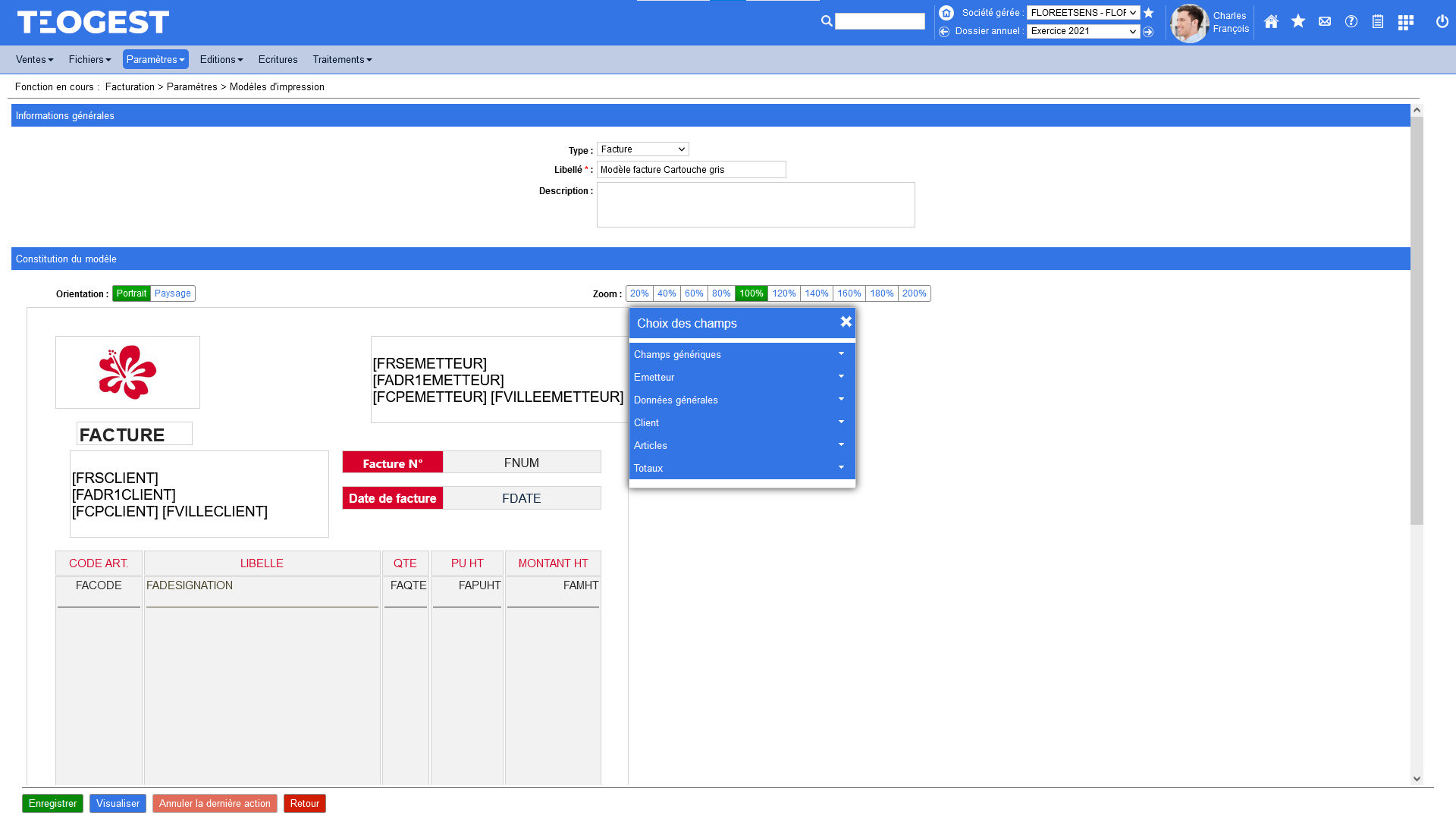Click the power logout icon

tap(1442, 22)
